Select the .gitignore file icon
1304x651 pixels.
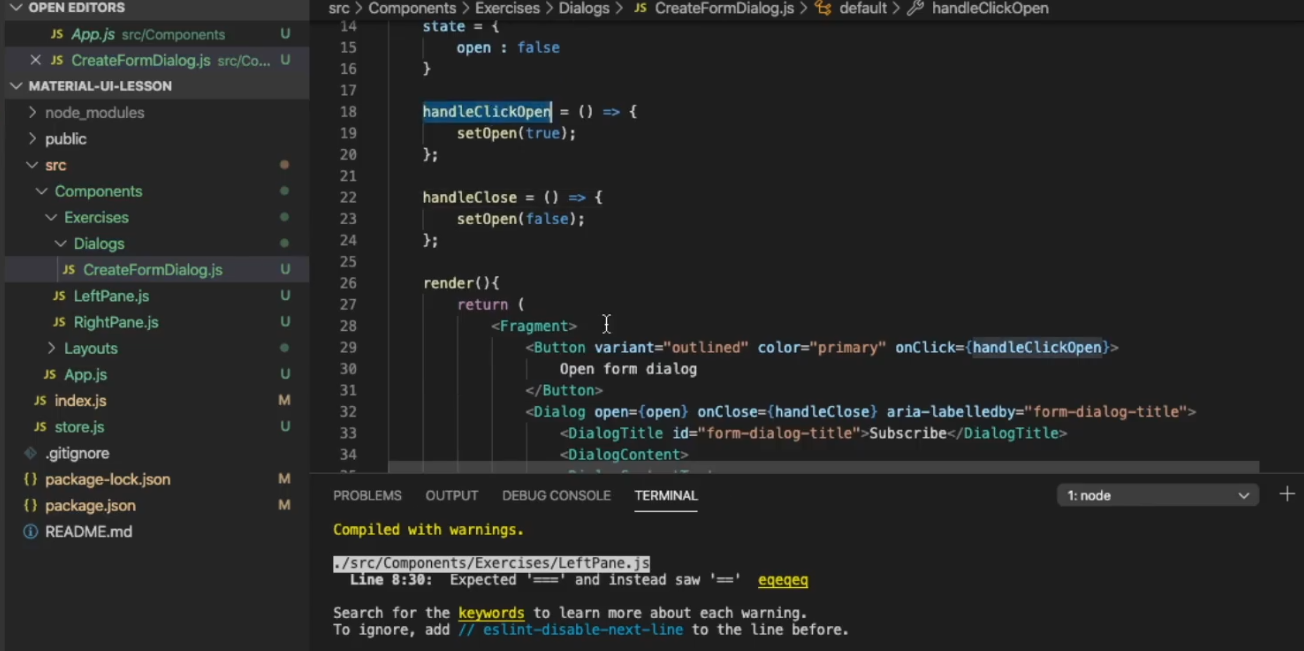(x=28, y=452)
